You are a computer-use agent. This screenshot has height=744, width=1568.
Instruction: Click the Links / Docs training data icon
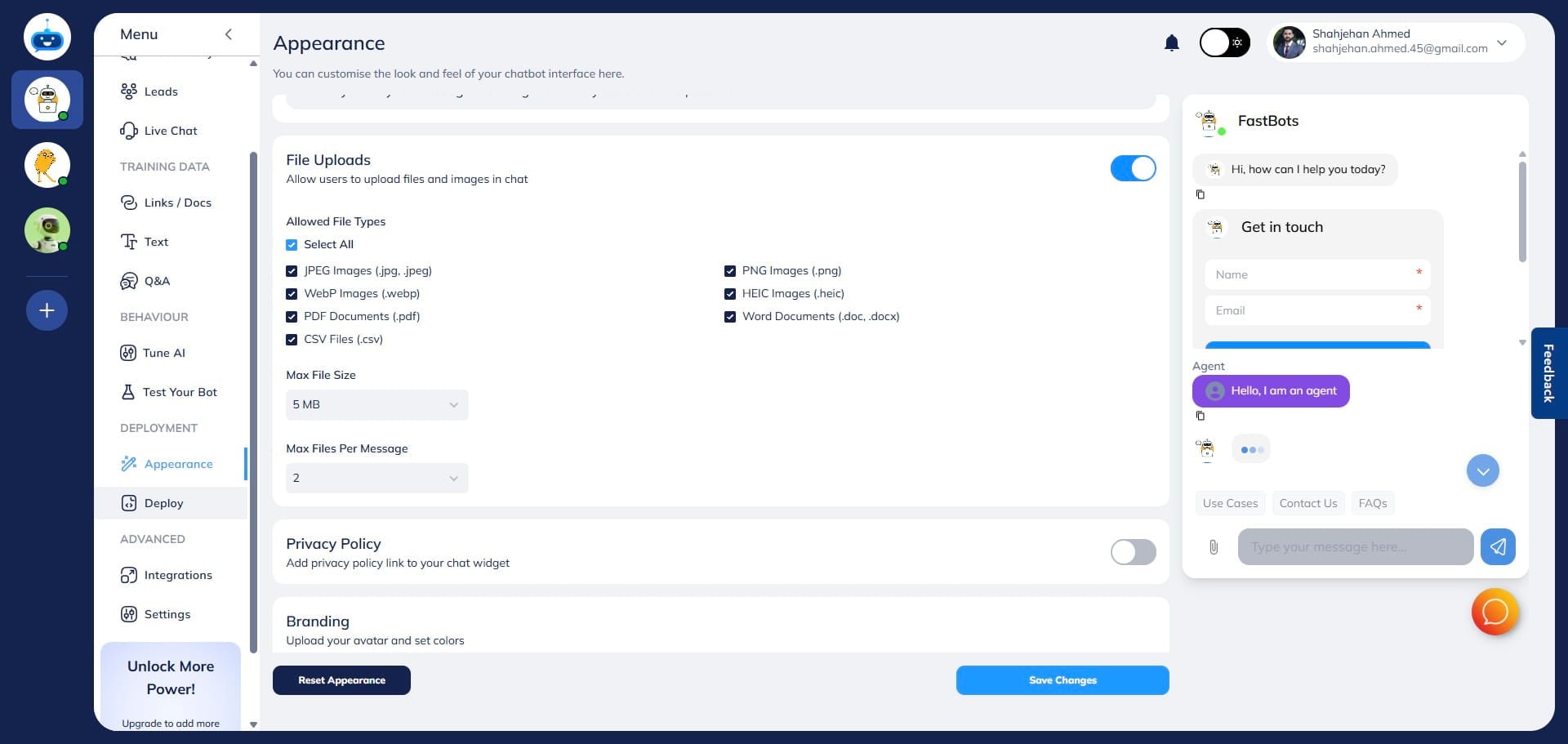coord(129,203)
